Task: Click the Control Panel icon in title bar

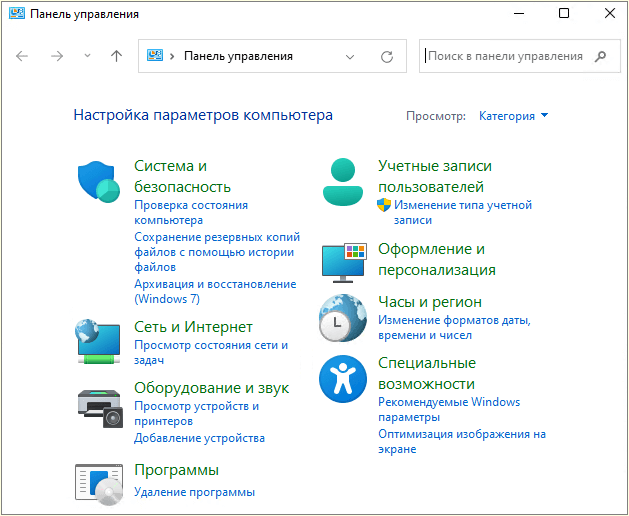Action: tap(17, 14)
